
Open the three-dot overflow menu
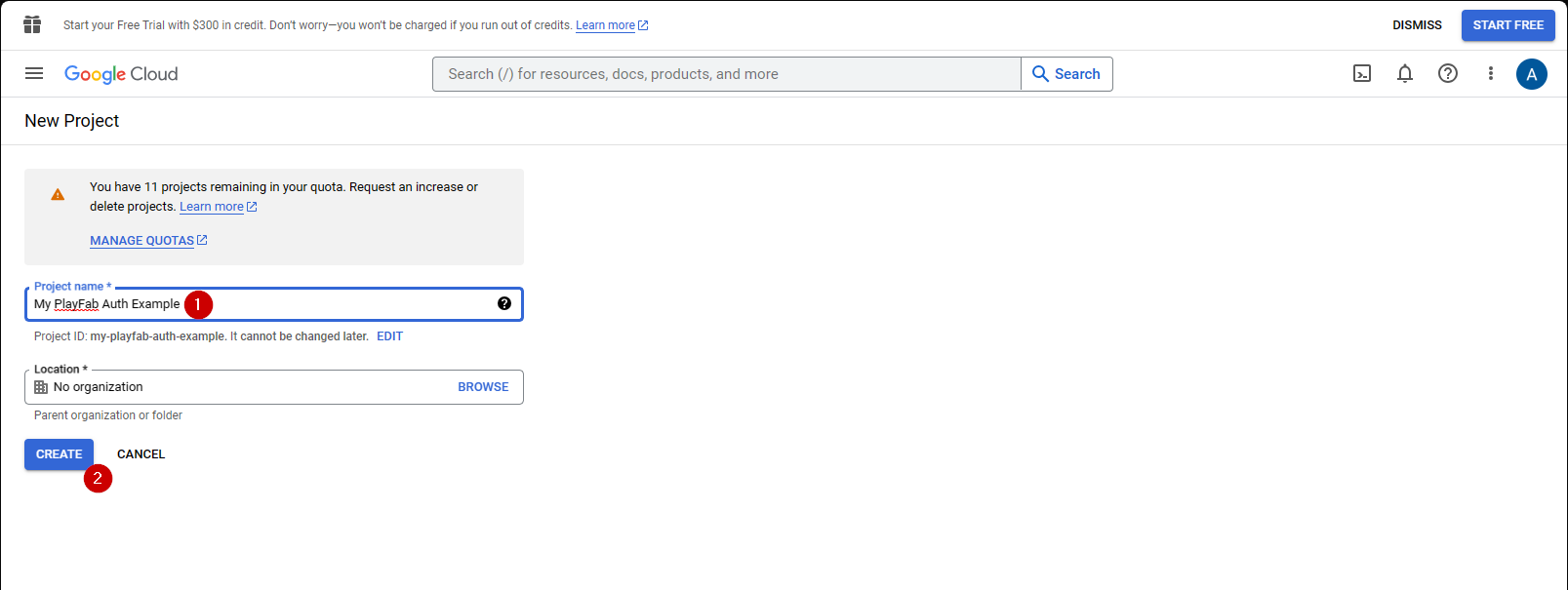(1490, 73)
